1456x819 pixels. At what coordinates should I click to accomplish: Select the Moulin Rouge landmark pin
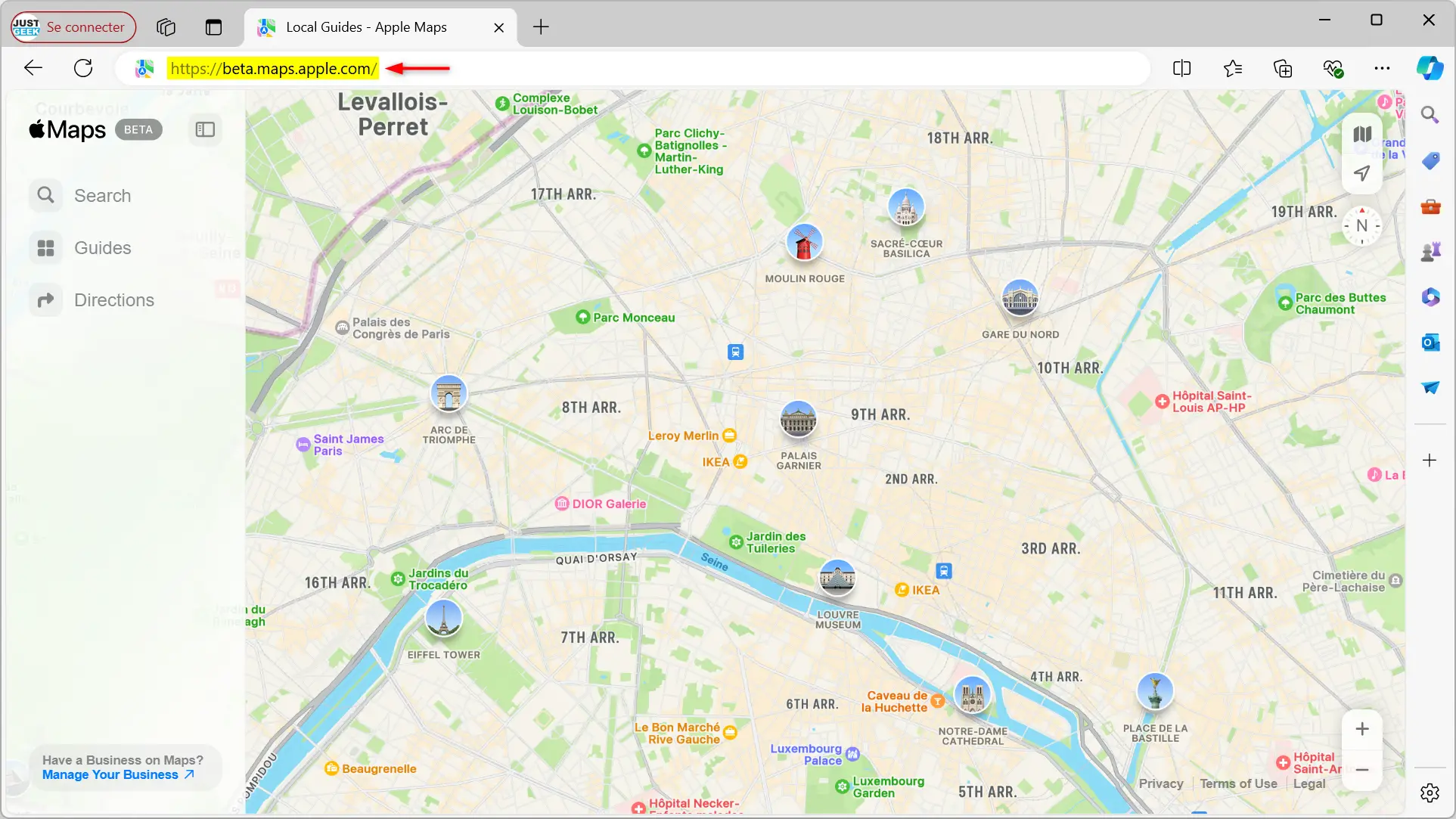[804, 243]
